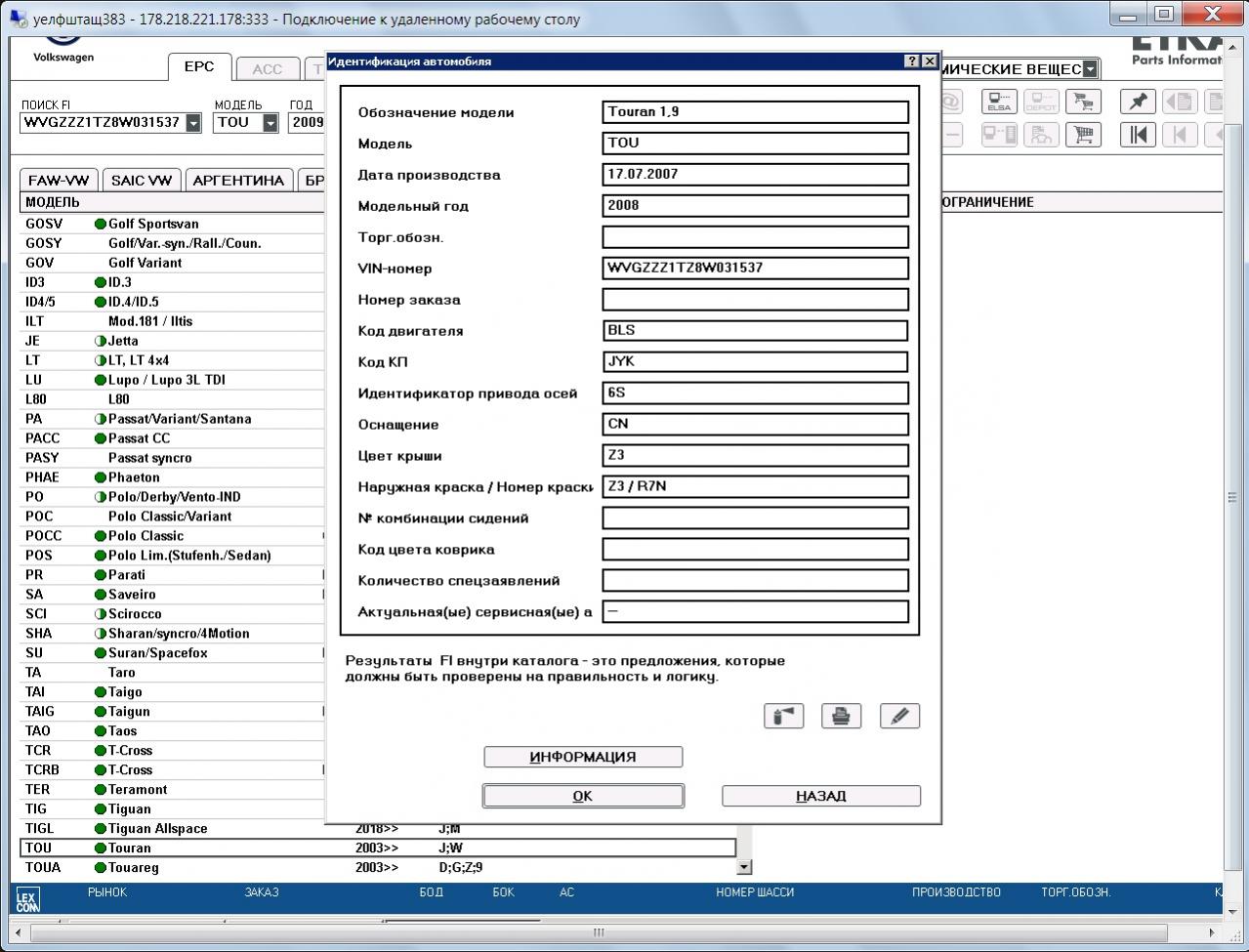Select the Passat CC model row

point(173,438)
